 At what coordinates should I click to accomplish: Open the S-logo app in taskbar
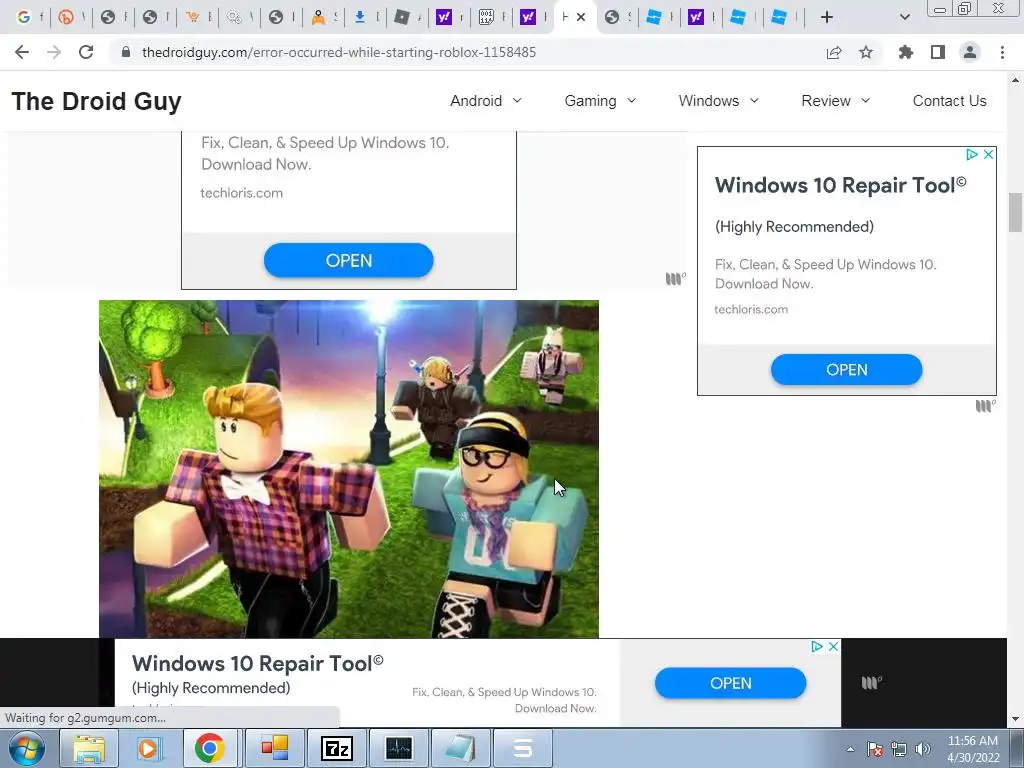pos(522,748)
